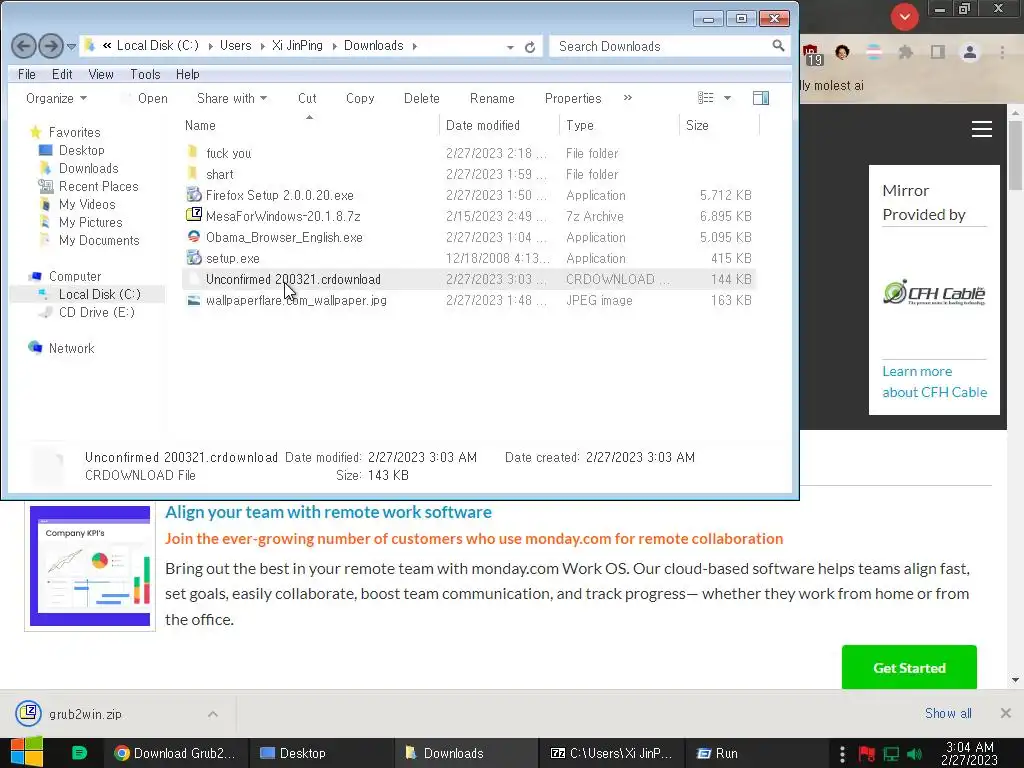Go forward using the Explorer forward arrow
Image resolution: width=1024 pixels, height=768 pixels.
point(51,46)
